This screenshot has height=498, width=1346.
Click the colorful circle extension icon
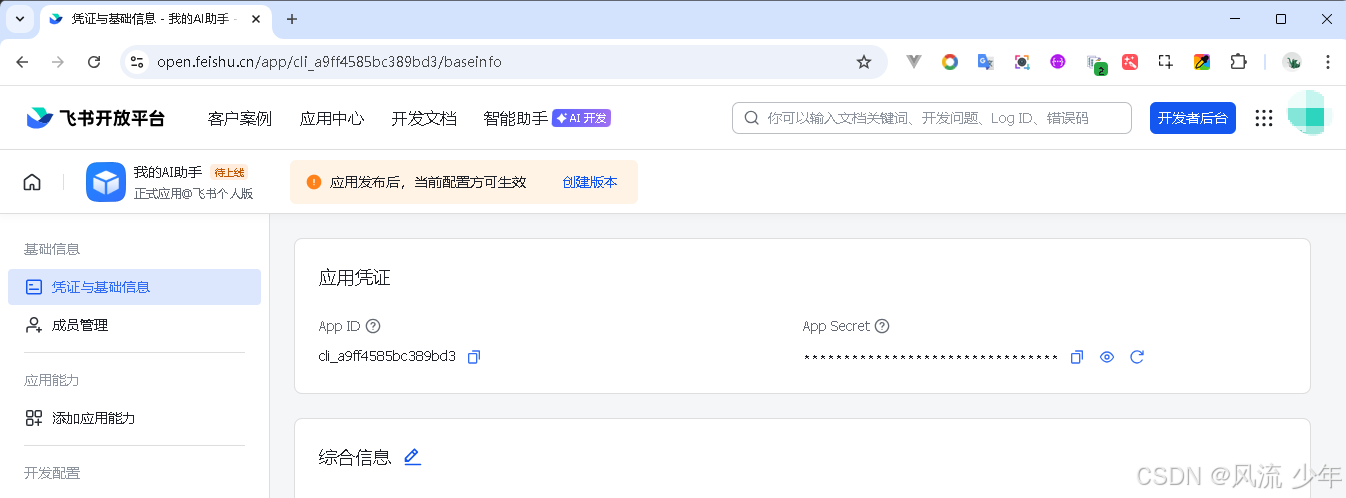[950, 62]
